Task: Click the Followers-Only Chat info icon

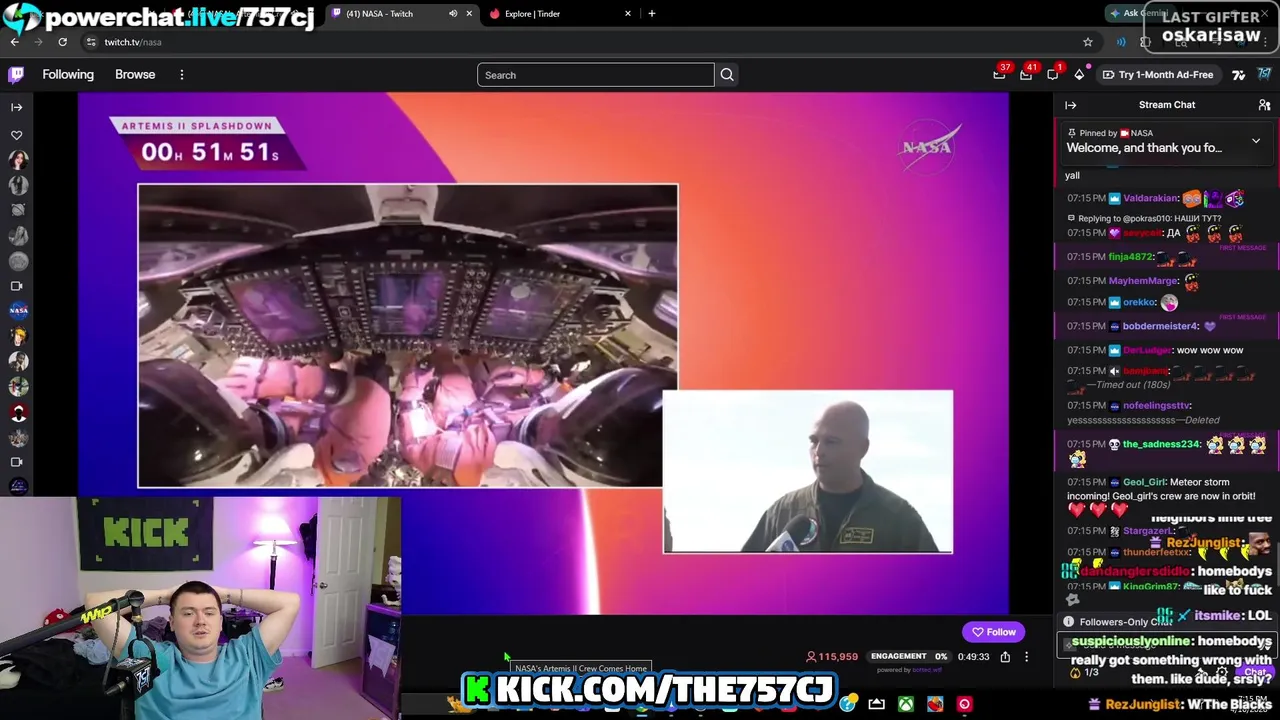Action: coord(1068,622)
